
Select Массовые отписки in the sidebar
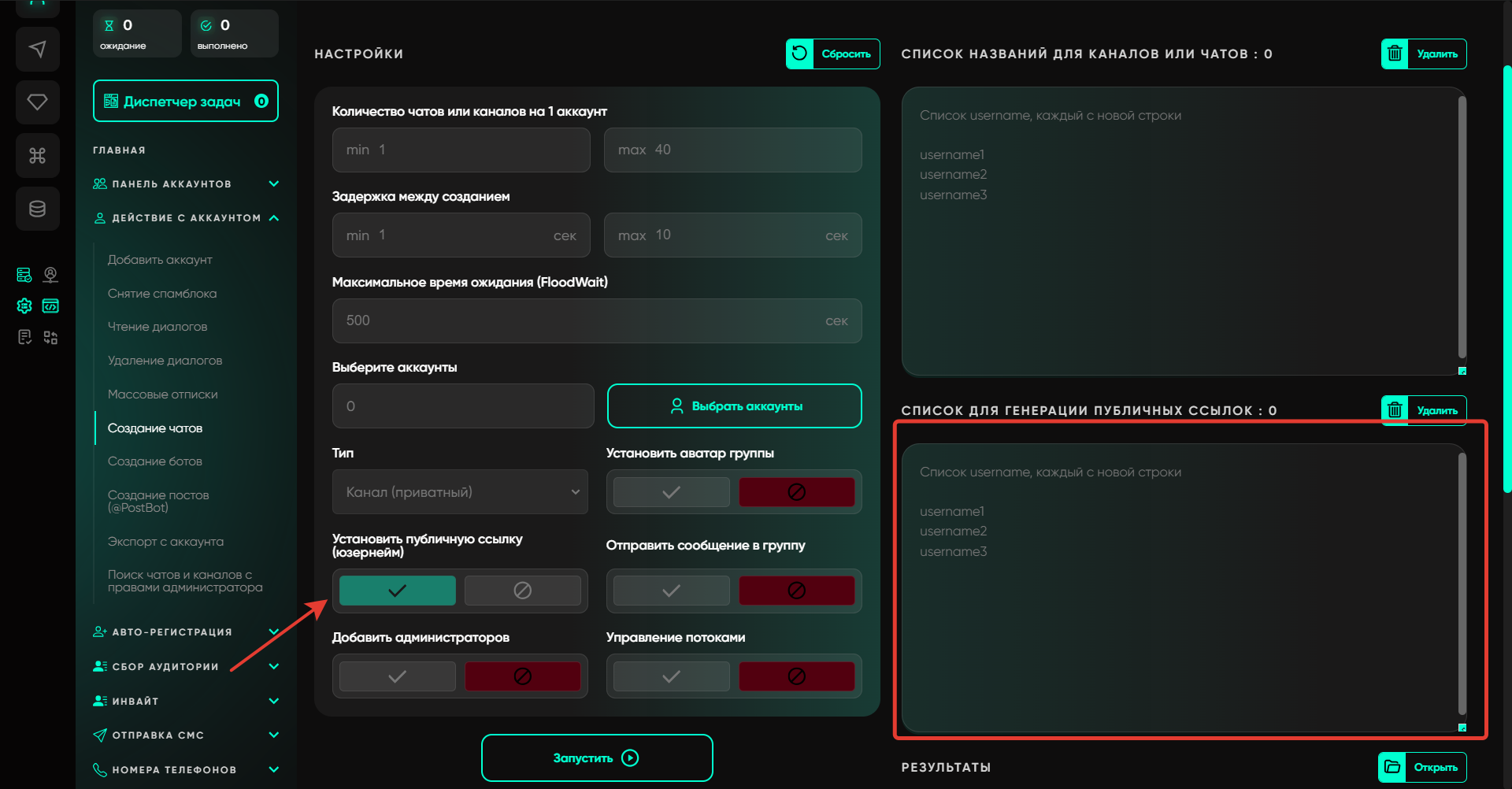click(x=163, y=394)
